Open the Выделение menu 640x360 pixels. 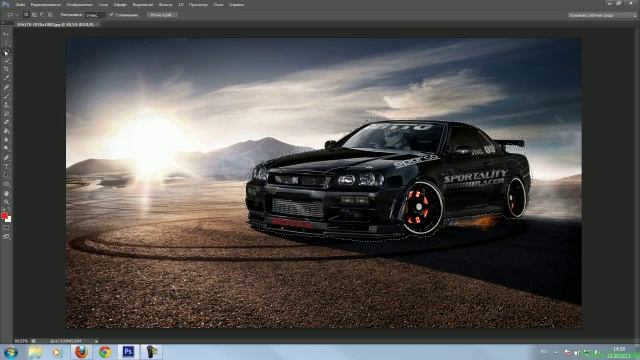tap(143, 4)
